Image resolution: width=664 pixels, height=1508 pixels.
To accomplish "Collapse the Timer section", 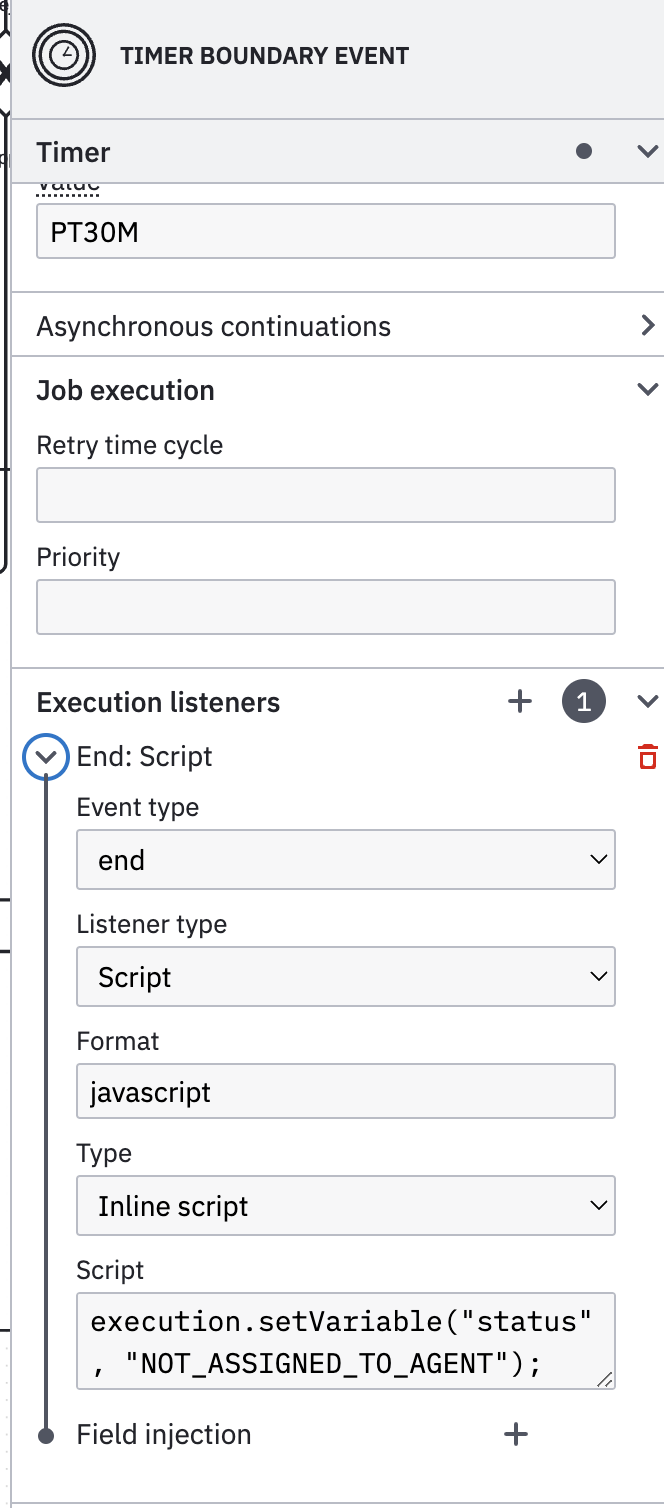I will 647,152.
